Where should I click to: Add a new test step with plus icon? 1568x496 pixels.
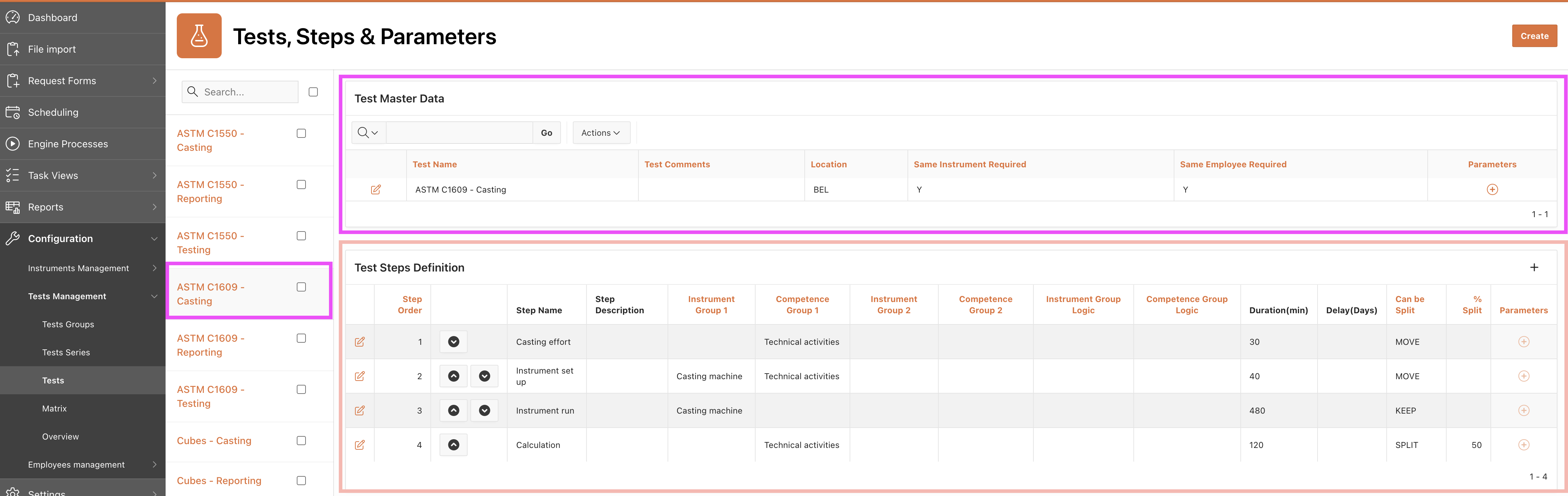tap(1534, 268)
